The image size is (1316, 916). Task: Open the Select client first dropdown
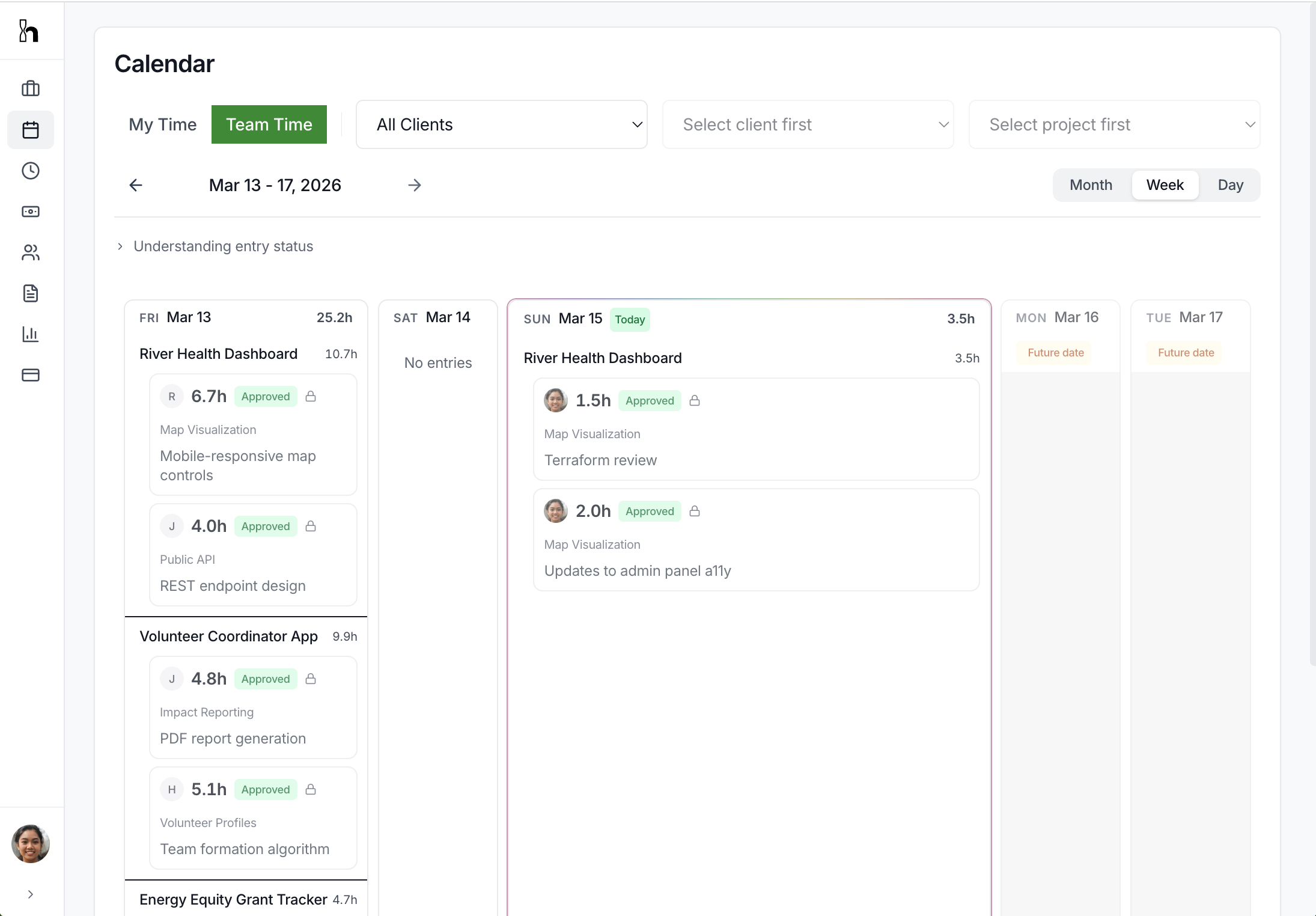(808, 124)
